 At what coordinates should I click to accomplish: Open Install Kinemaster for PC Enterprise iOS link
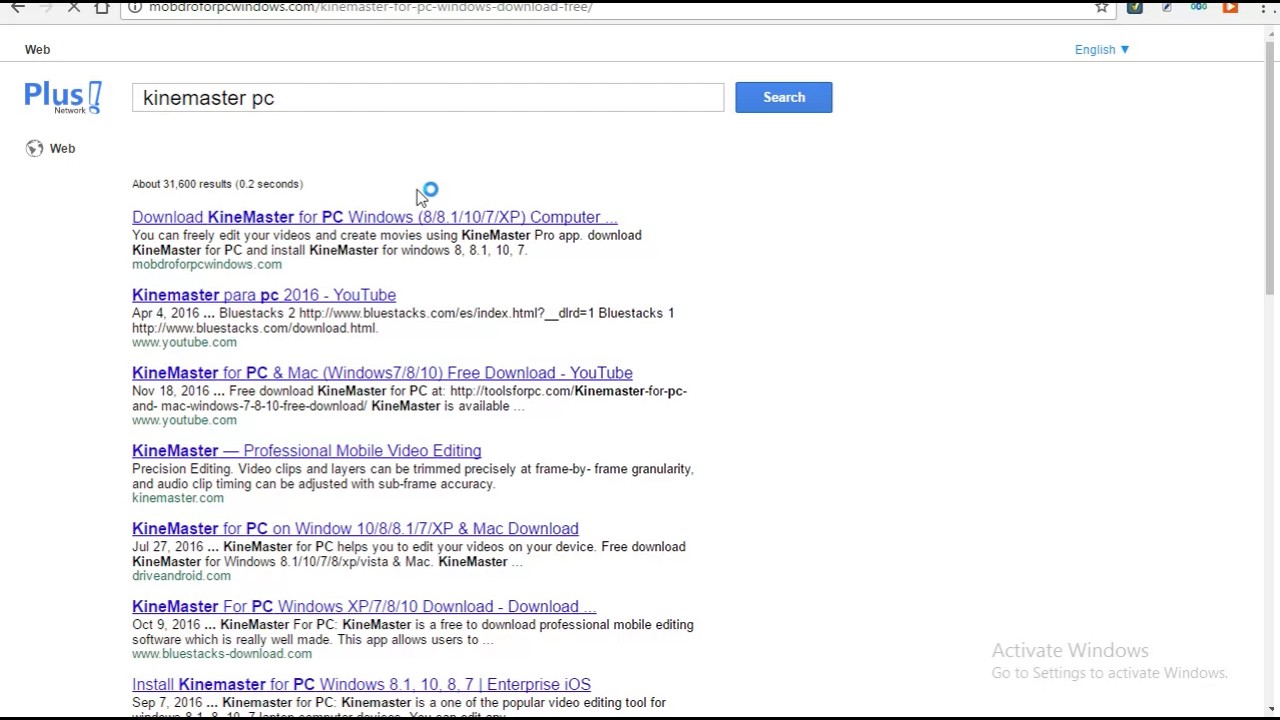[361, 685]
